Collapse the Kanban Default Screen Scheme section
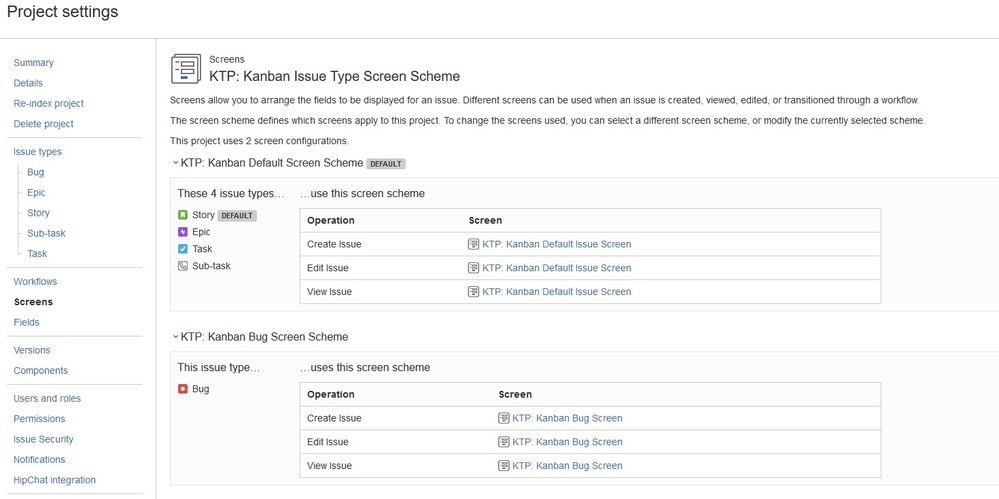Screen dimensions: 999x499 pyautogui.click(x=175, y=163)
